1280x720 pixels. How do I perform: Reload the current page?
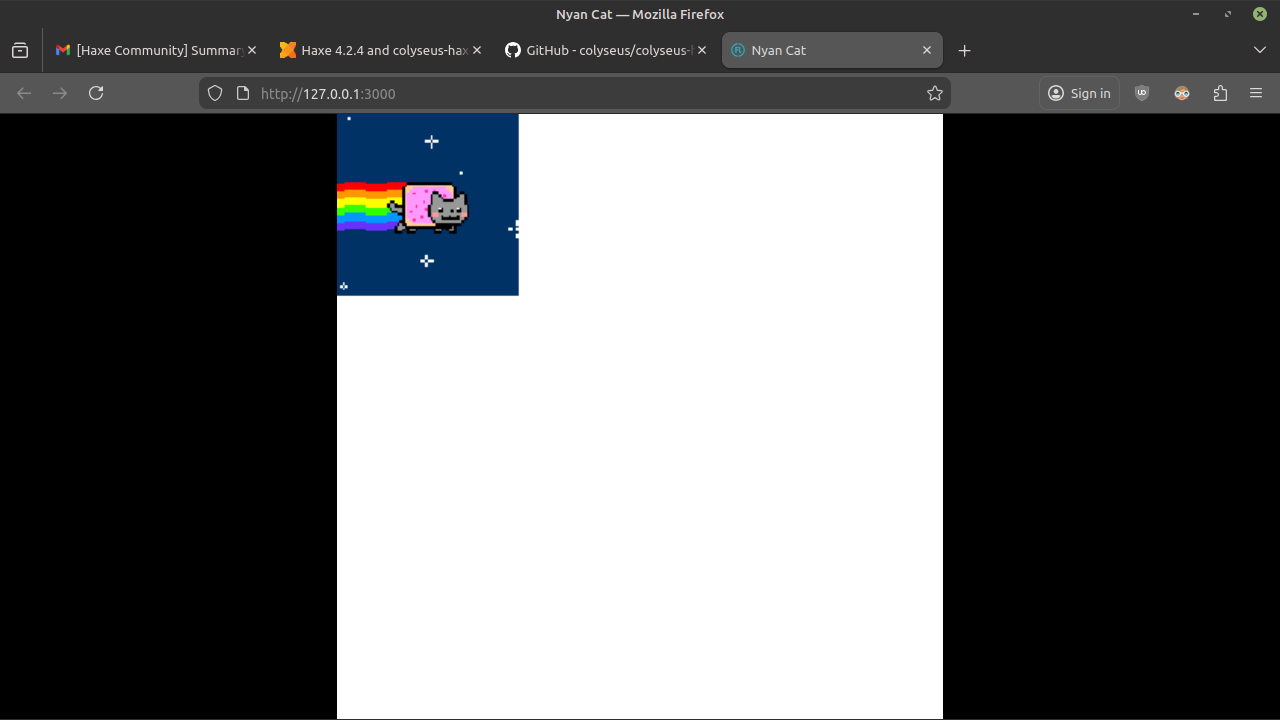pos(96,93)
